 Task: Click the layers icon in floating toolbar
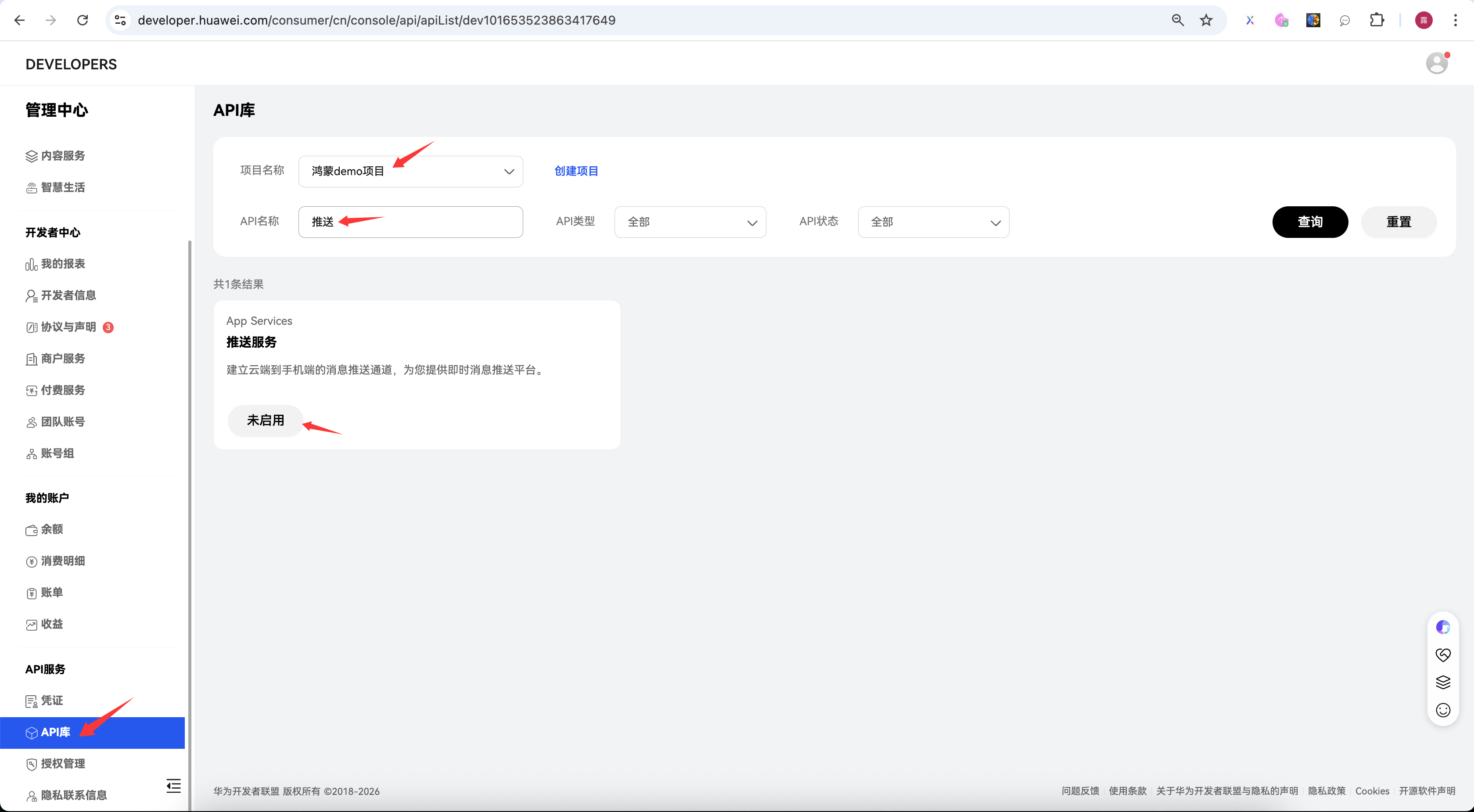coord(1442,682)
